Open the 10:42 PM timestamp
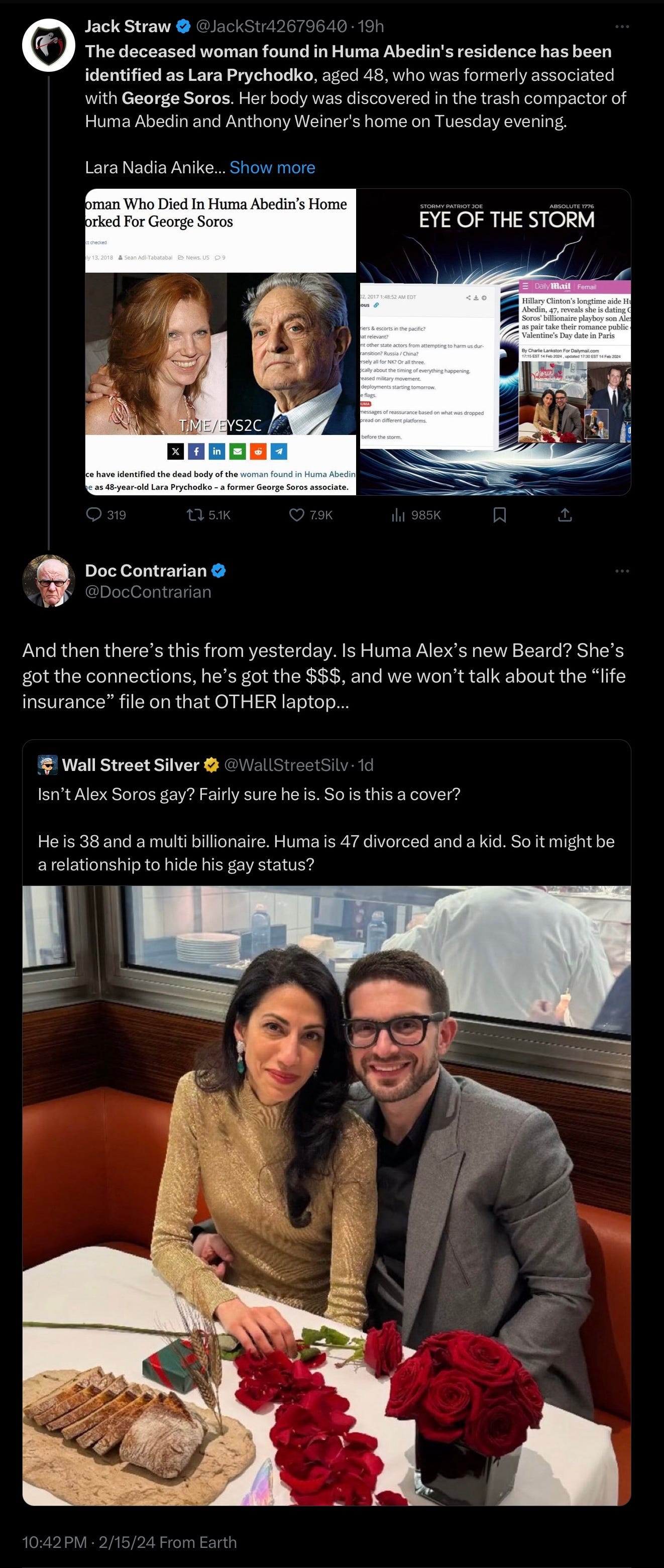 point(55,1542)
